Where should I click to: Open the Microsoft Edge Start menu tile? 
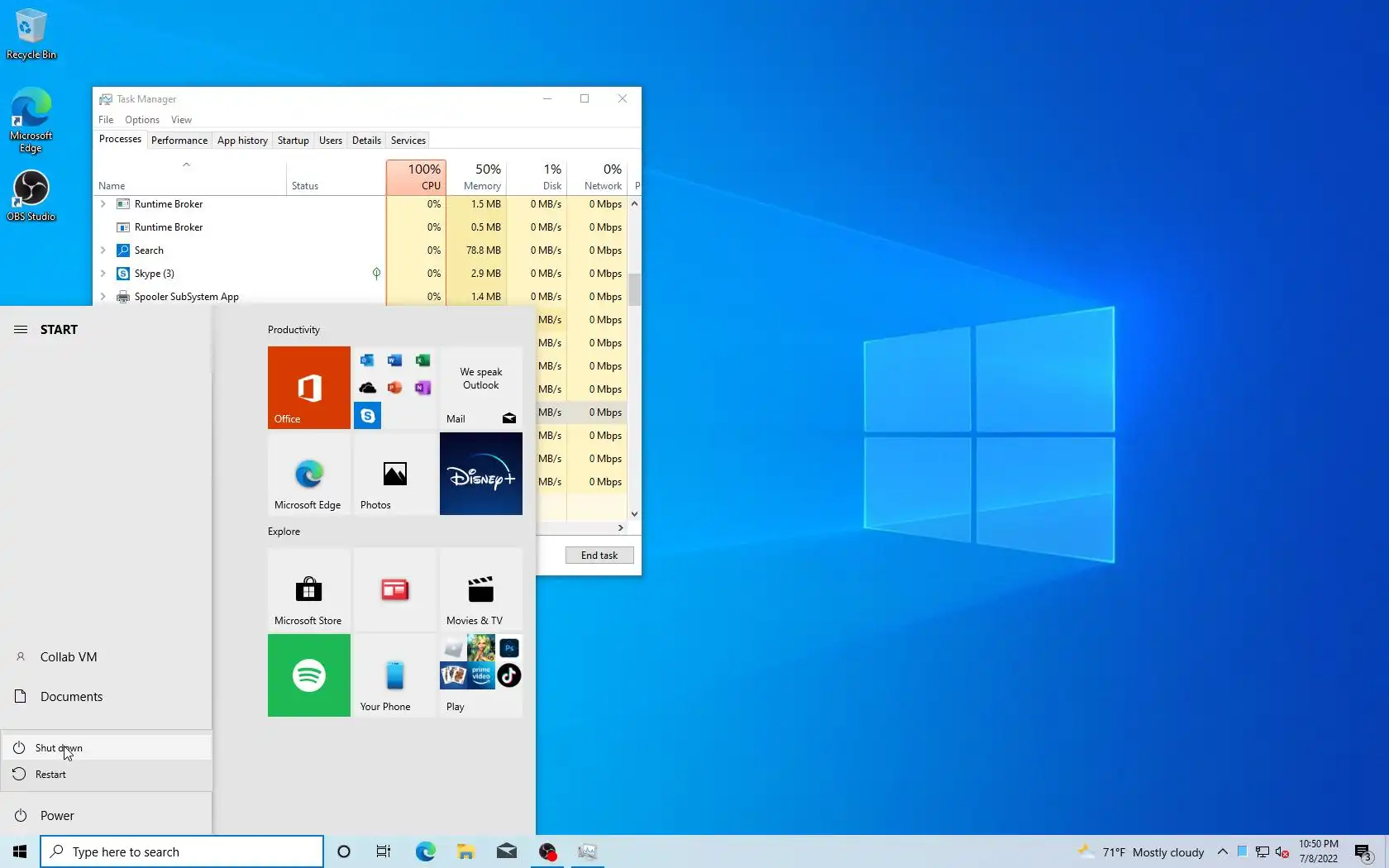click(x=308, y=473)
